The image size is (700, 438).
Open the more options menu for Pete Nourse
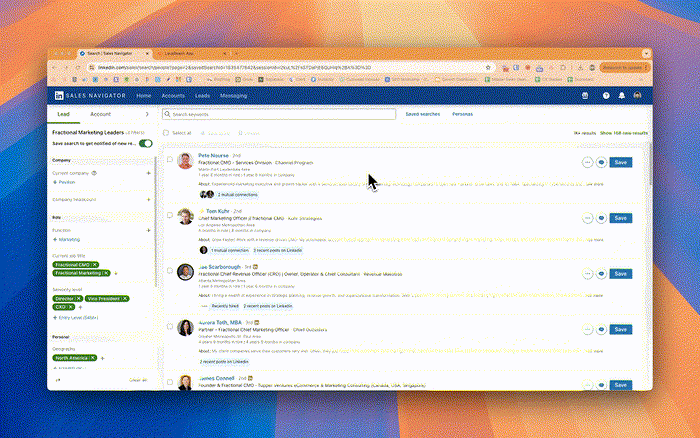[x=588, y=163]
